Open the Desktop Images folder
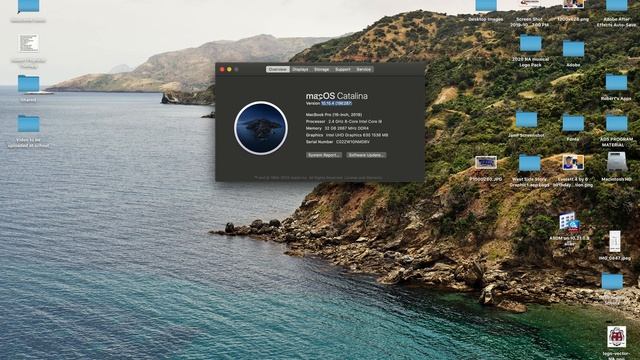Screen dimensions: 640x360 point(486,5)
